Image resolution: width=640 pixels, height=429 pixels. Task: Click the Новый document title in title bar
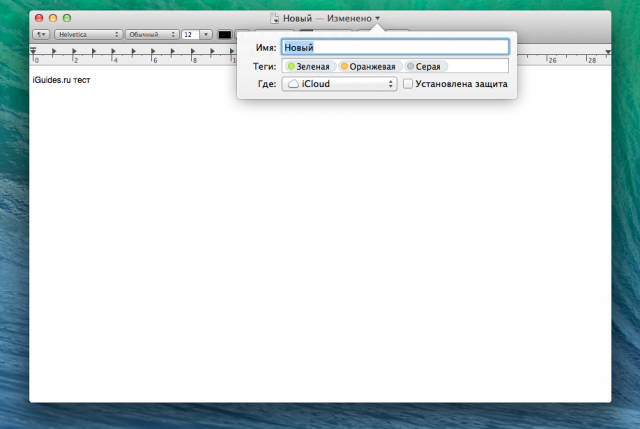point(297,18)
